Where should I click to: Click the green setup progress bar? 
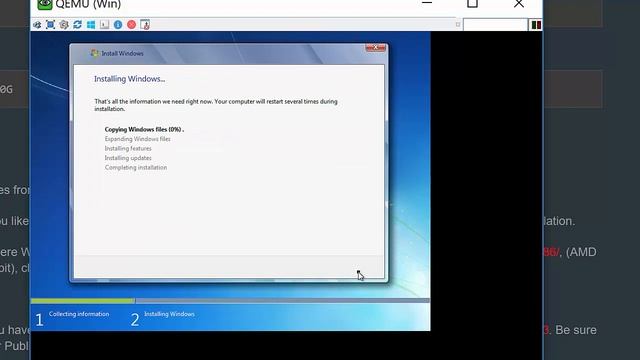tap(83, 301)
